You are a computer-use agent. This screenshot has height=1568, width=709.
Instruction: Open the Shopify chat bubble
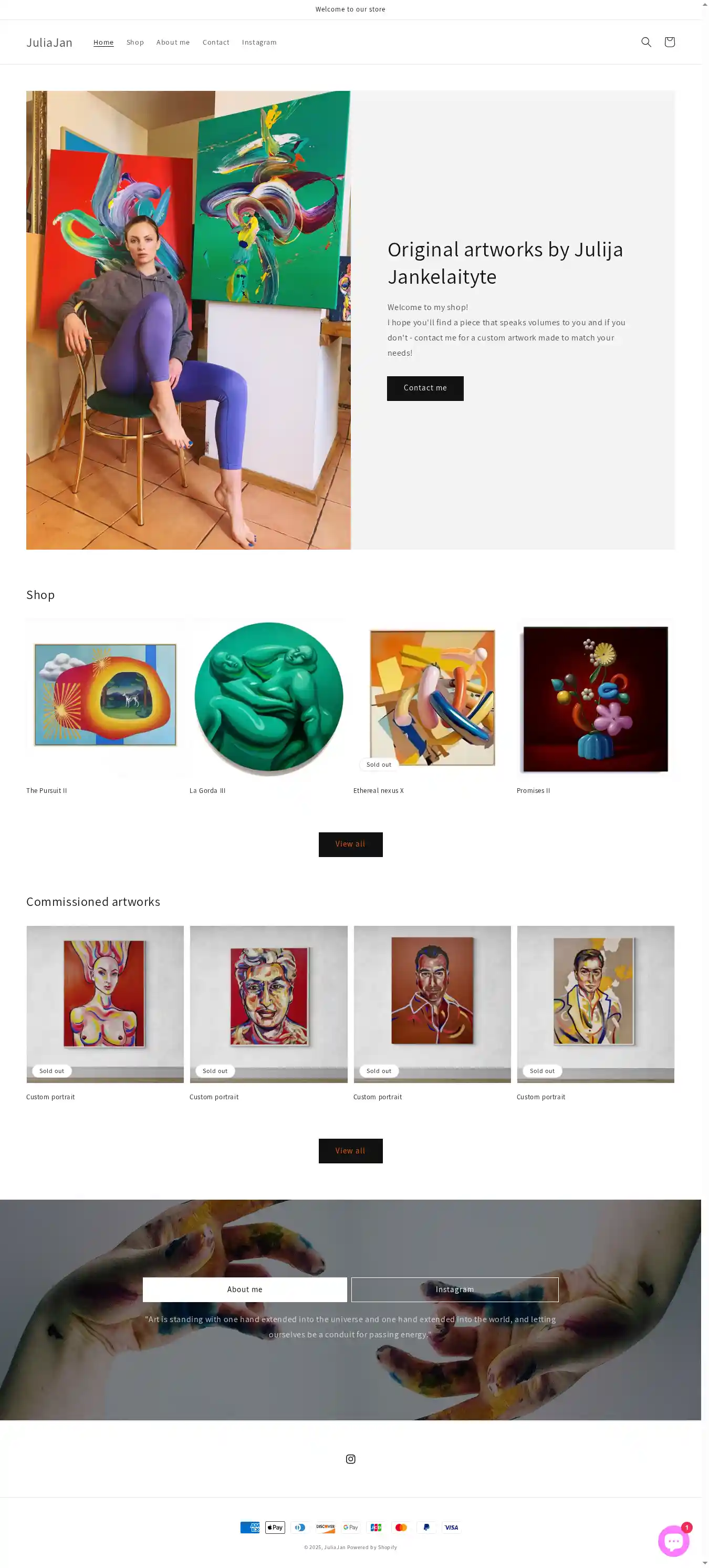click(674, 1541)
